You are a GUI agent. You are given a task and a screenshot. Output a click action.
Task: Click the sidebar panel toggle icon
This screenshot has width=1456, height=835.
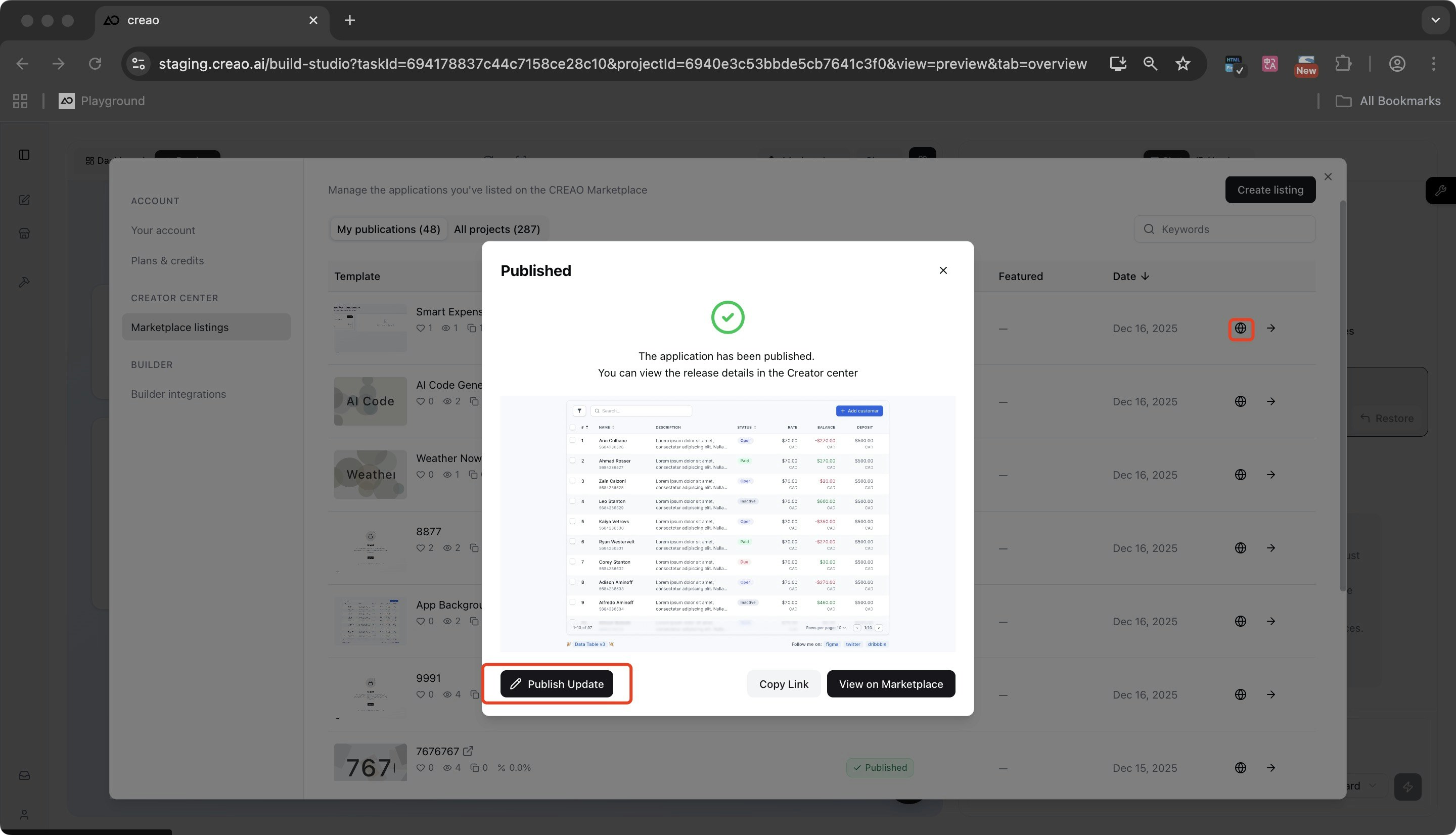24,155
